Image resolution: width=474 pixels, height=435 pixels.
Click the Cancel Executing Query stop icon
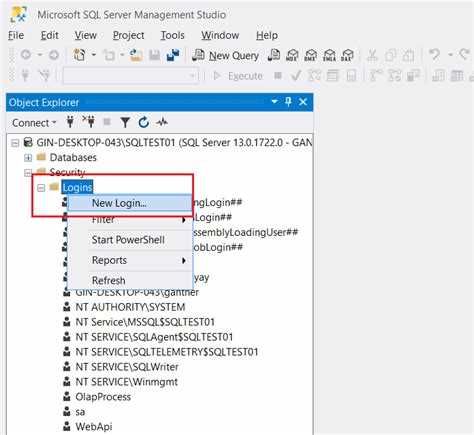[278, 76]
